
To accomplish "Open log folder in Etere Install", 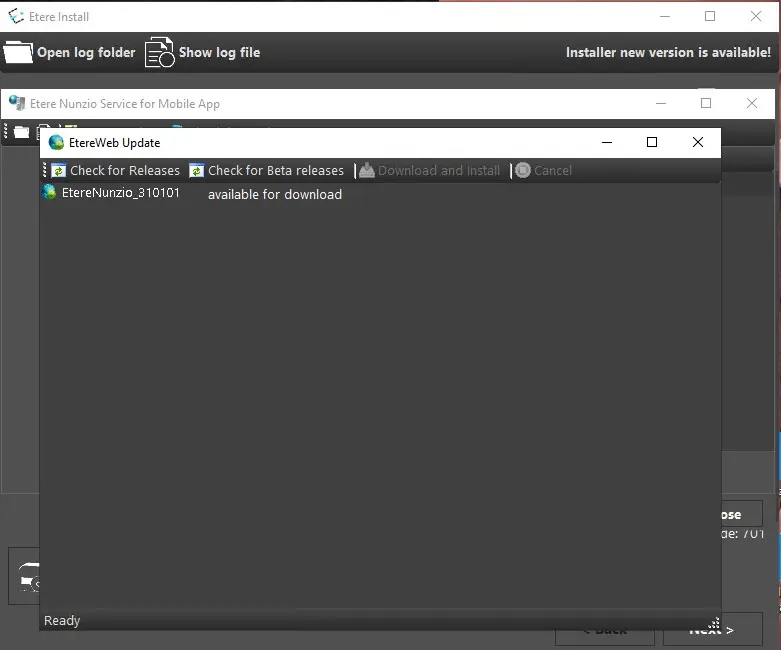I will (x=69, y=52).
